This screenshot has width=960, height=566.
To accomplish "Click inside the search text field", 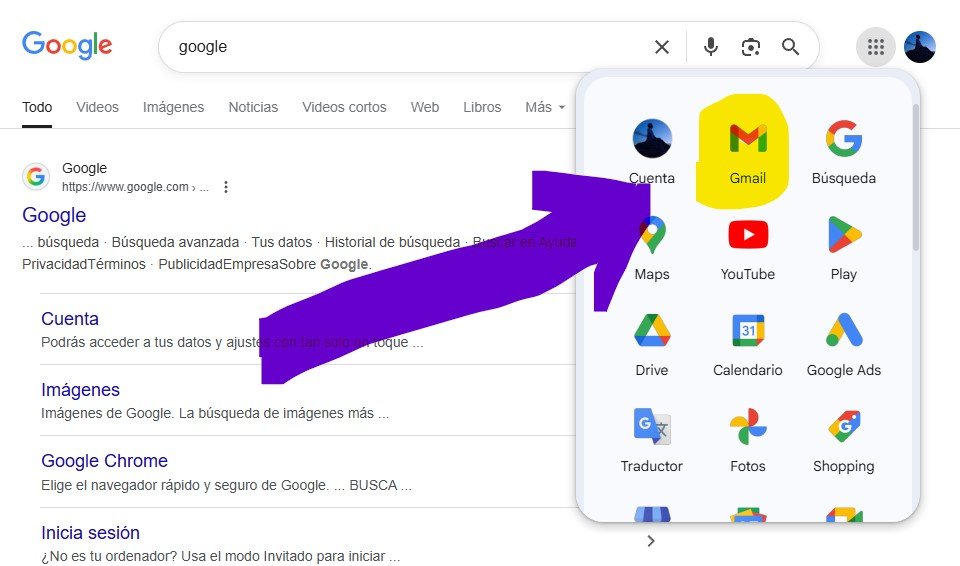I will (x=400, y=47).
